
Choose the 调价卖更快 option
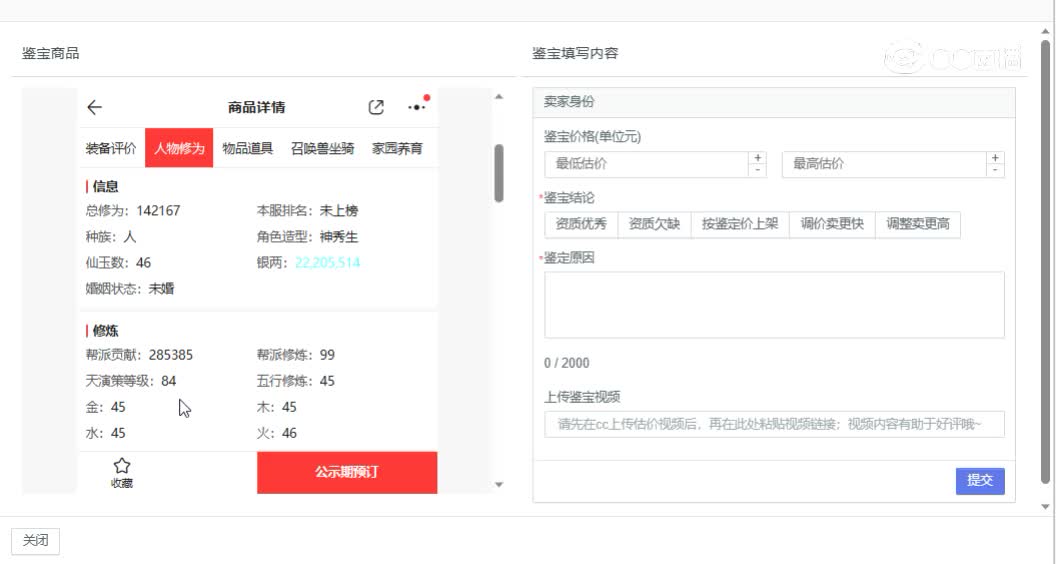(x=832, y=224)
